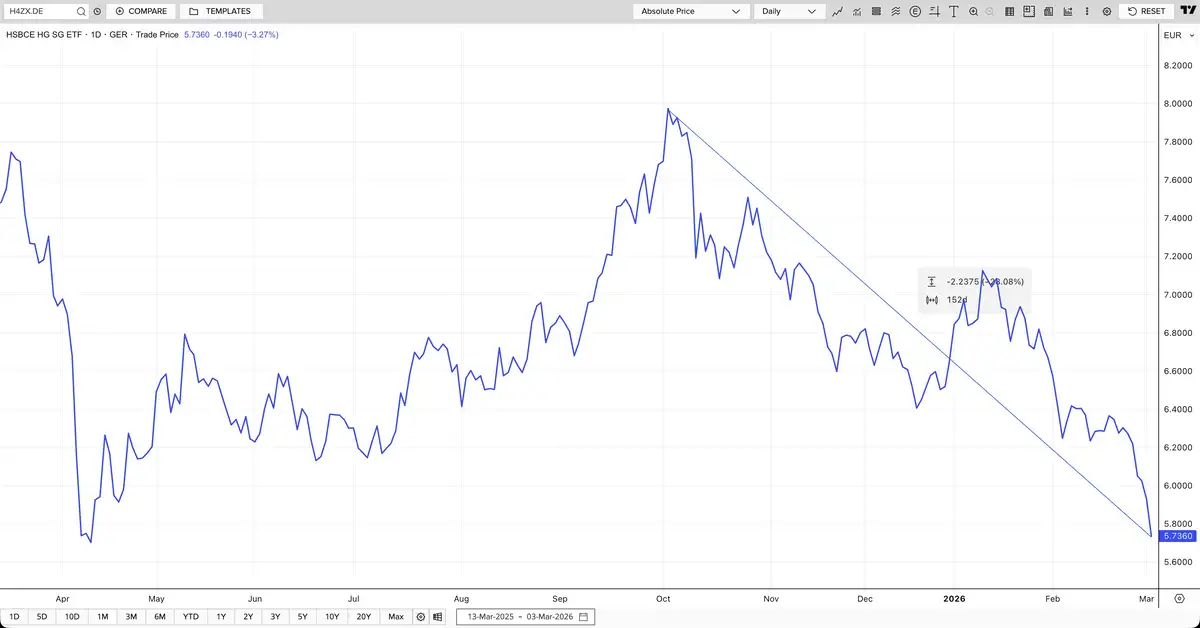Select the text annotation T tool
1200x628 pixels.
tap(954, 11)
